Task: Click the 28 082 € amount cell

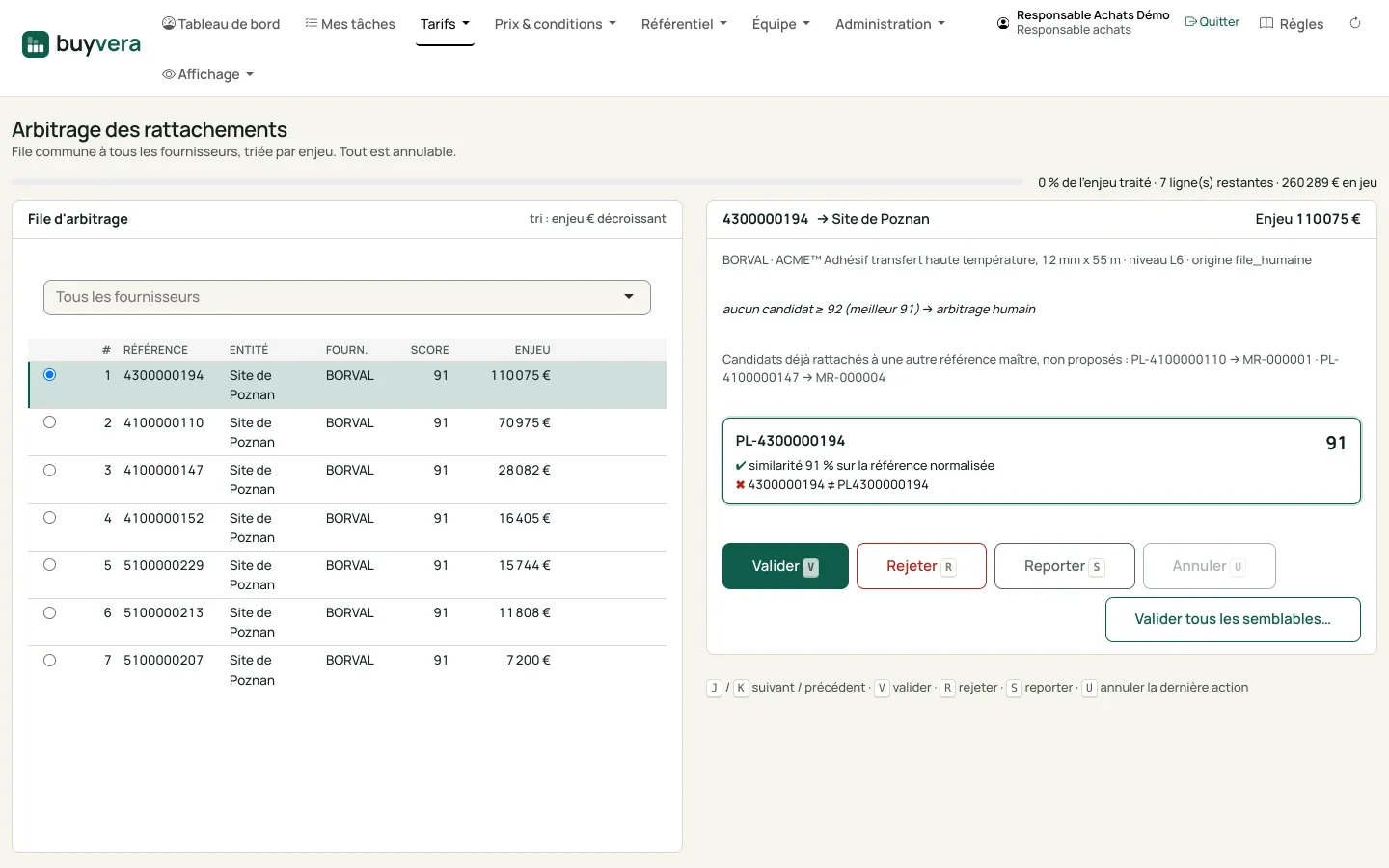Action: (x=525, y=470)
